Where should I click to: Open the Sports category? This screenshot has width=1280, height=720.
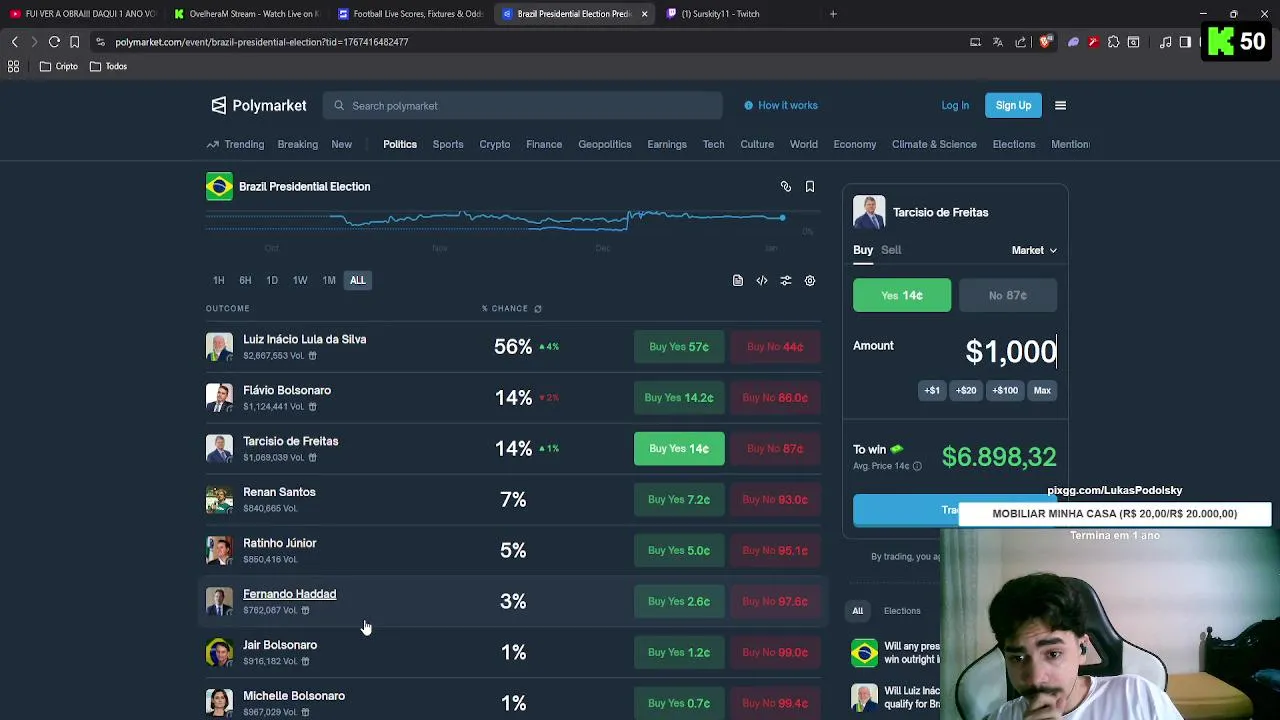click(x=448, y=144)
